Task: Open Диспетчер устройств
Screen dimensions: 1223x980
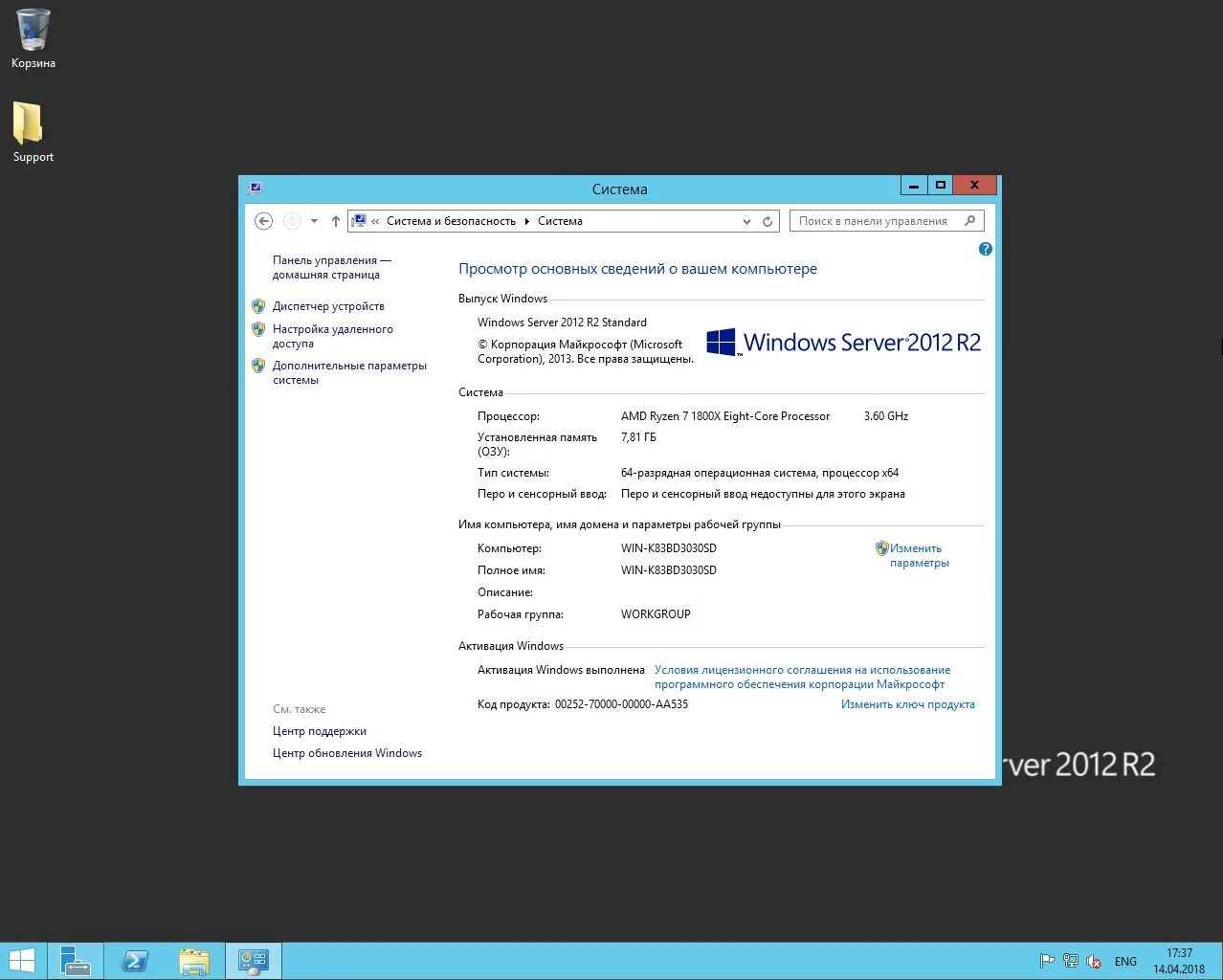Action: [328, 306]
